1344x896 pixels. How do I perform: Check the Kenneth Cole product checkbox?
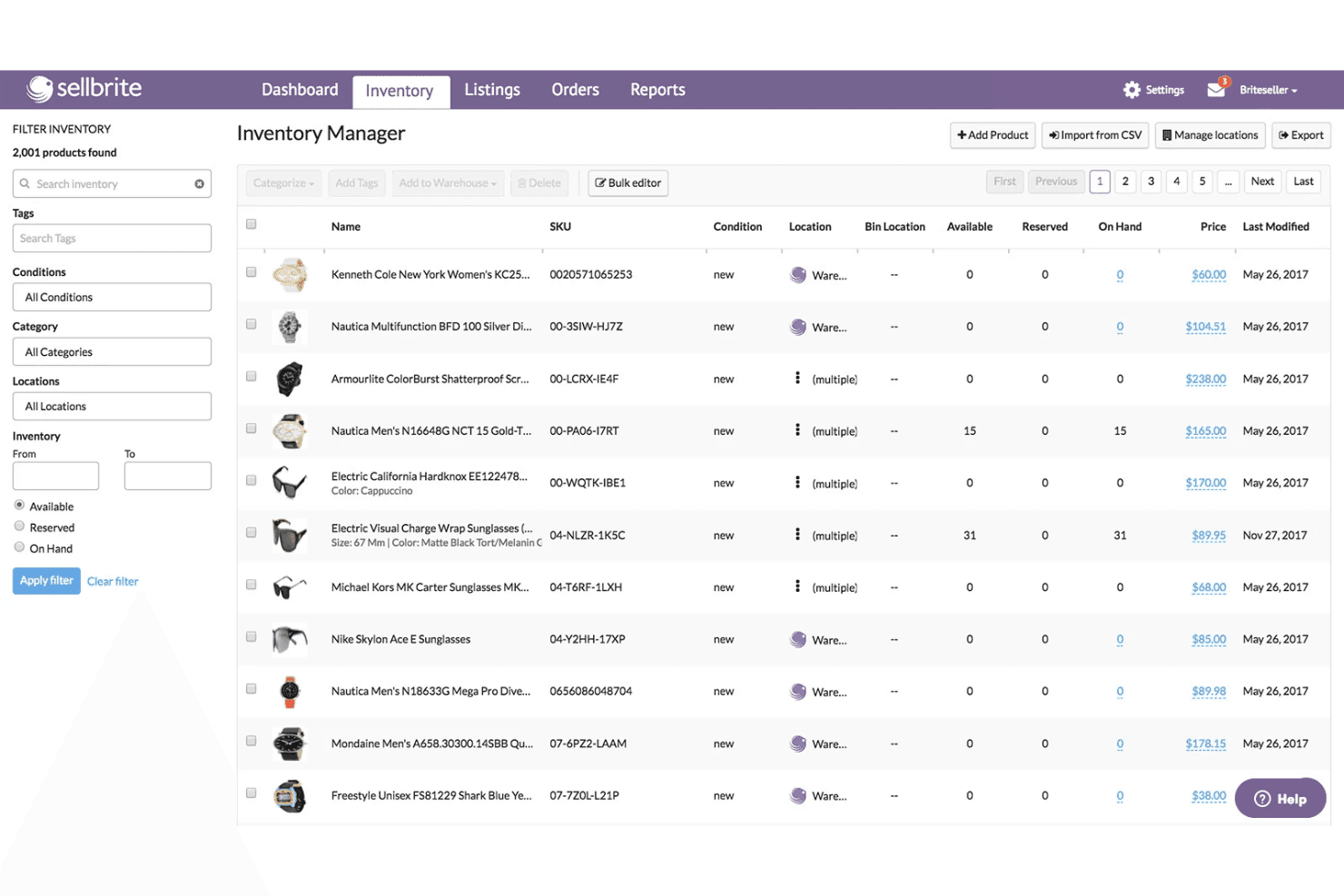252,272
